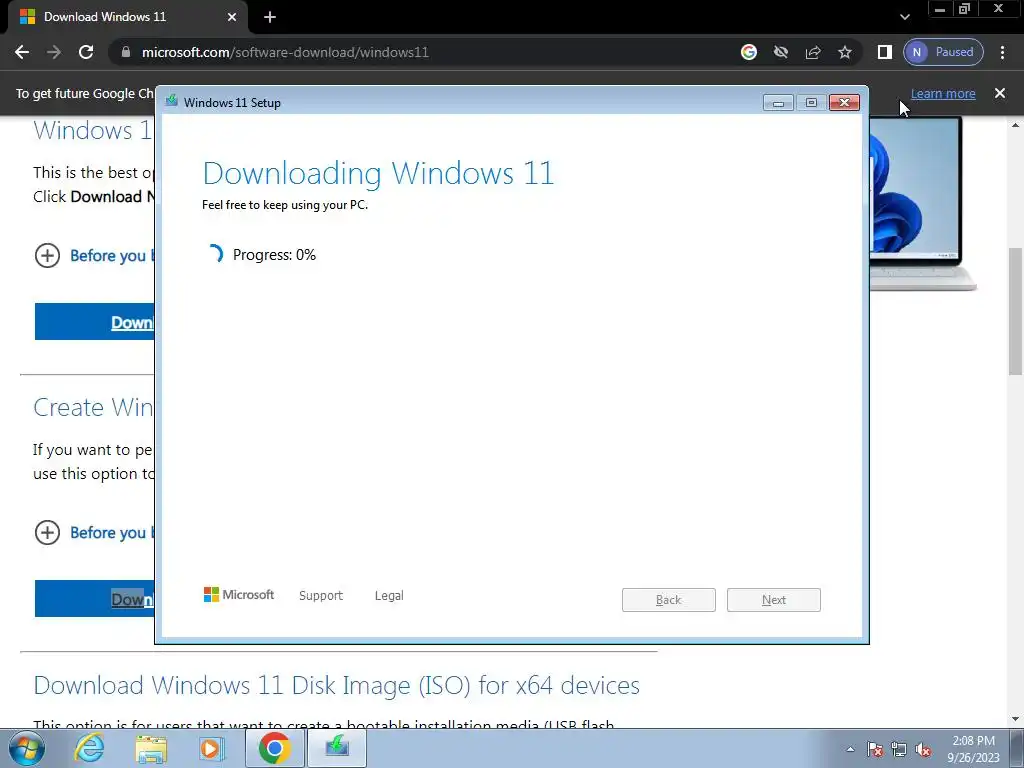Open the Action Center flag icon
The image size is (1024, 768).
coord(875,749)
